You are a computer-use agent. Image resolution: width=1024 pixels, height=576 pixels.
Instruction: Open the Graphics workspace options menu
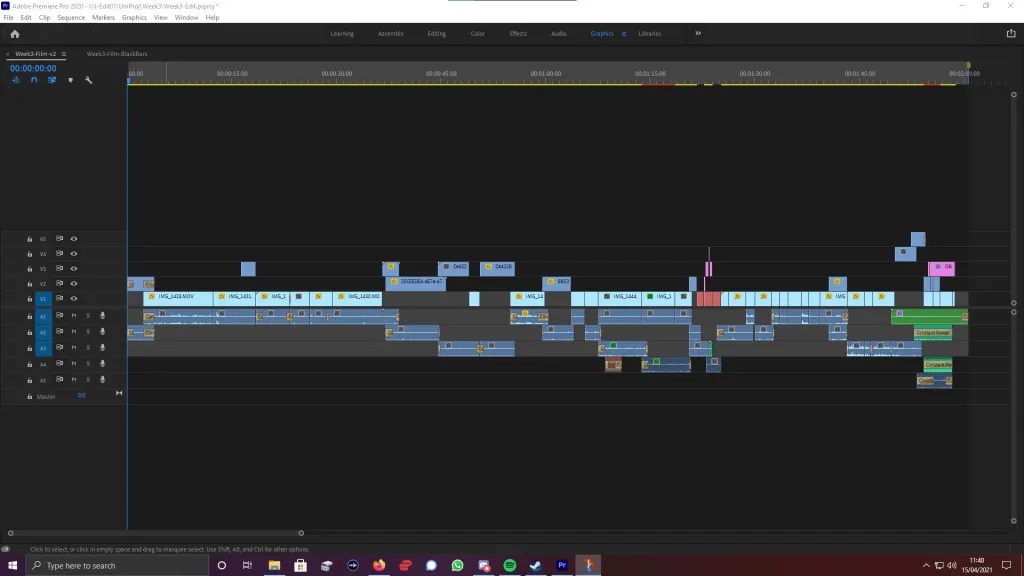click(x=624, y=34)
